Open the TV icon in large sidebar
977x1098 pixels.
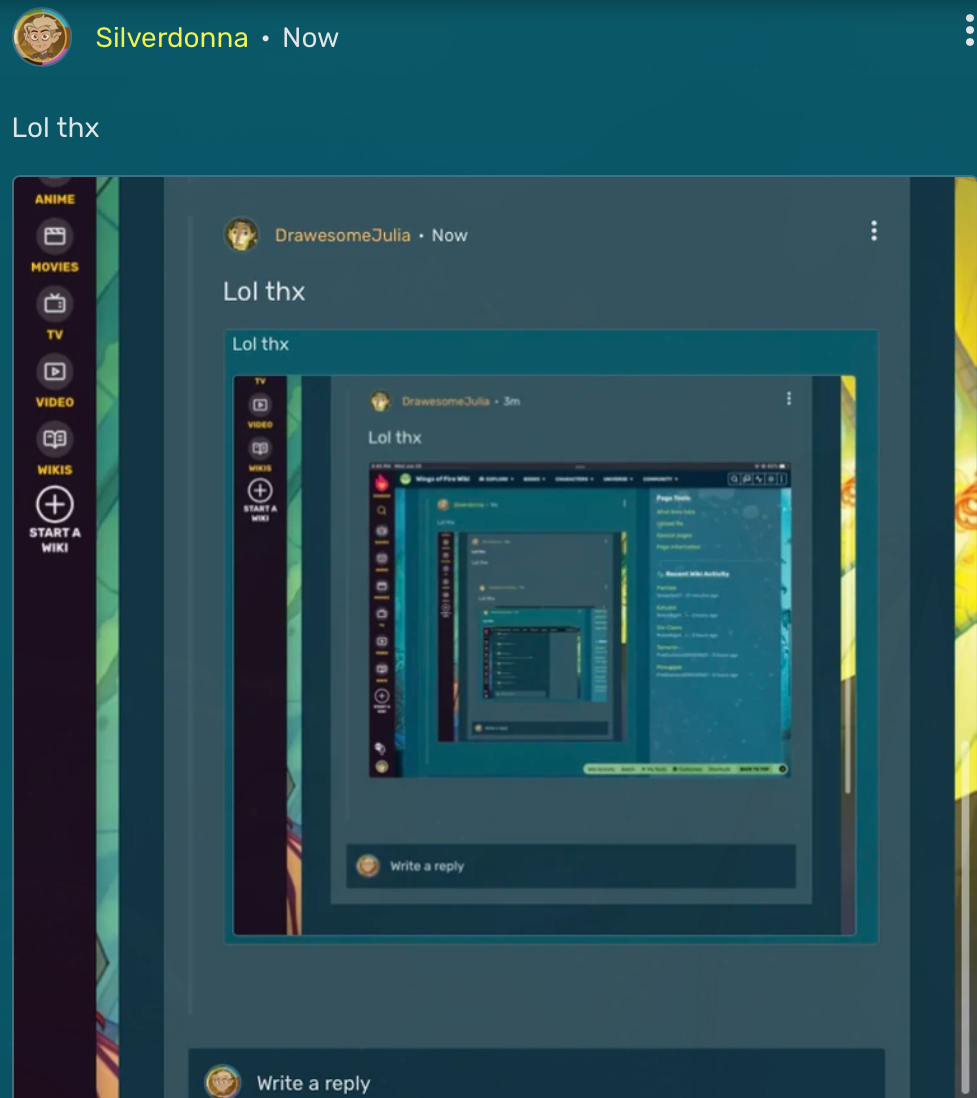(55, 303)
